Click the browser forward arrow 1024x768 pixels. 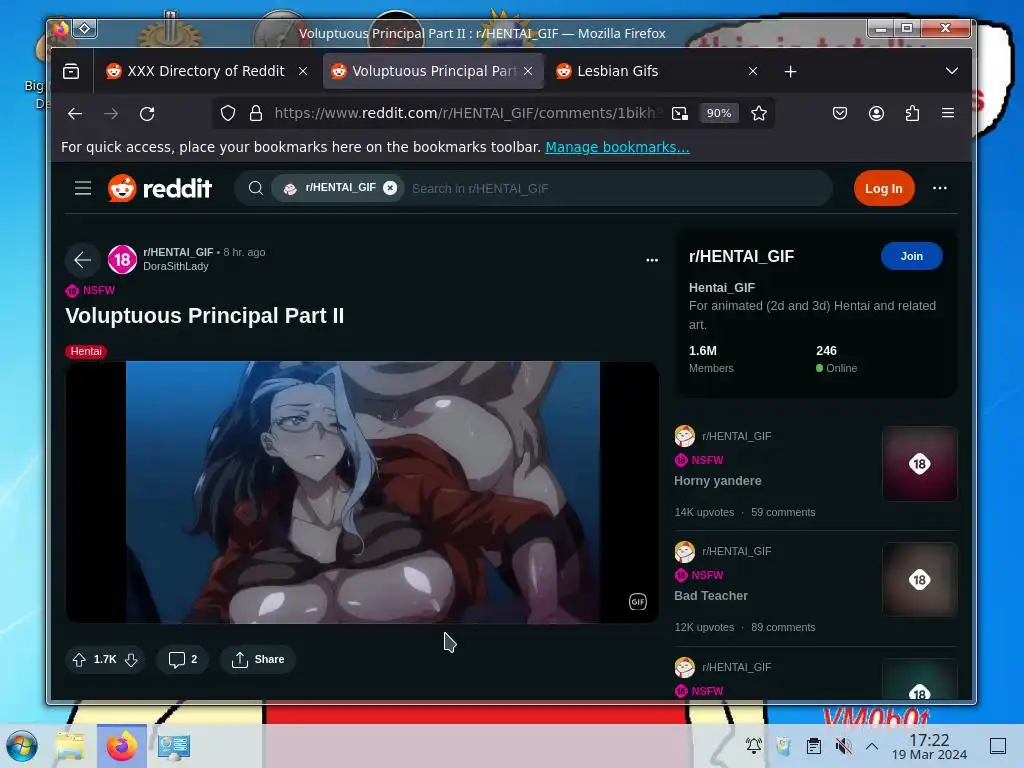tap(111, 114)
